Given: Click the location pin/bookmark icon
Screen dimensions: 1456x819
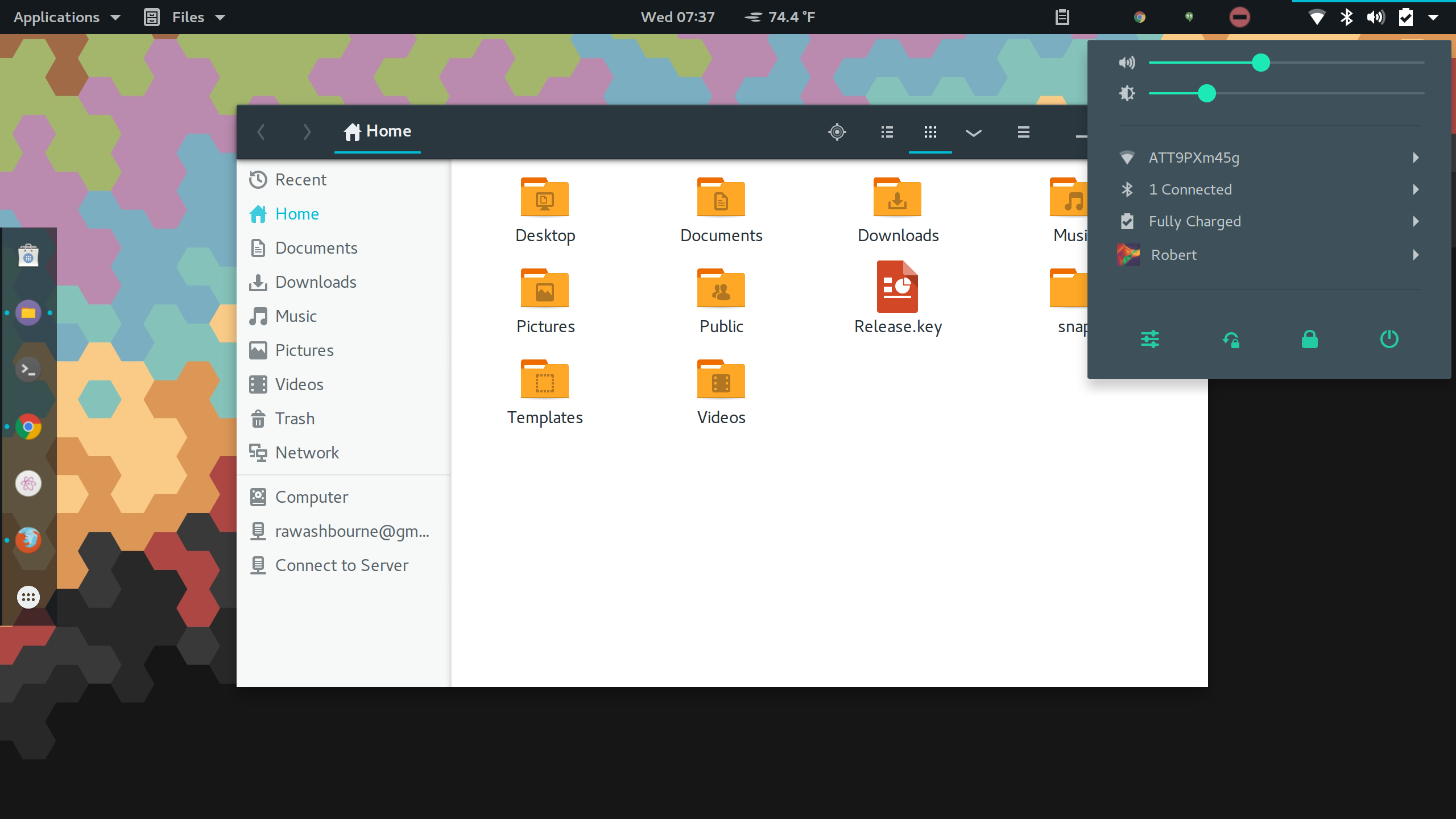Looking at the screenshot, I should [837, 131].
